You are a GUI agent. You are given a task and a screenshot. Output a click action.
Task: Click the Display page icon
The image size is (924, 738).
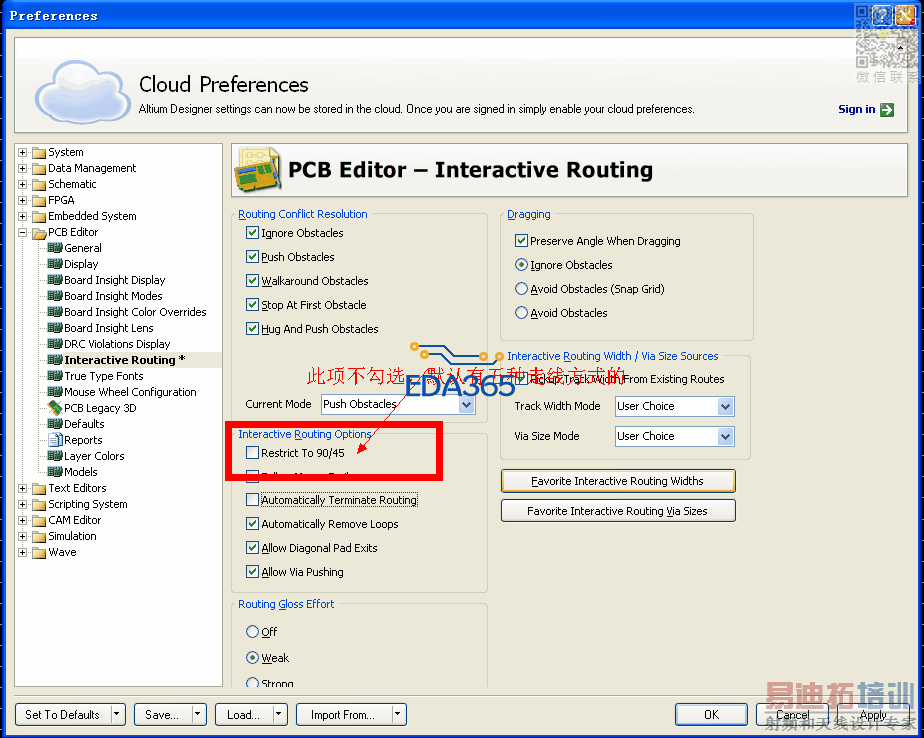coord(55,264)
